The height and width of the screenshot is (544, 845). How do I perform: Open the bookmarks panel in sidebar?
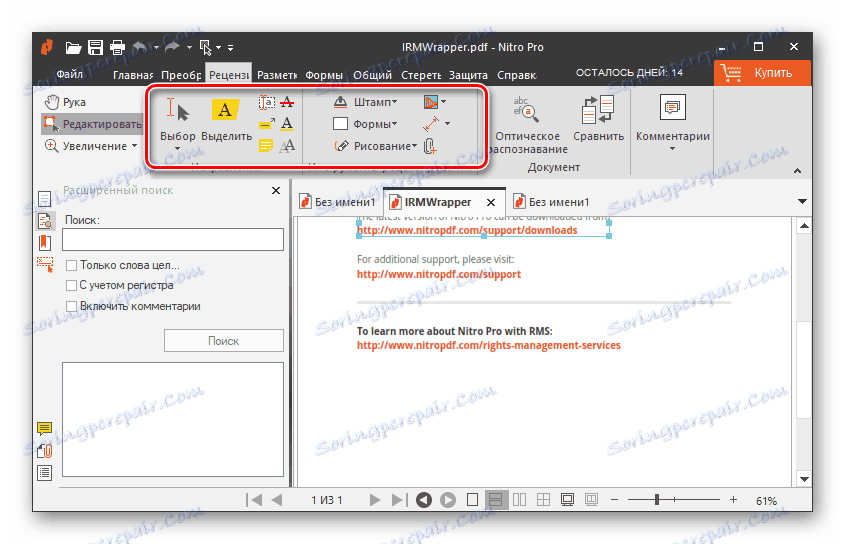click(45, 243)
